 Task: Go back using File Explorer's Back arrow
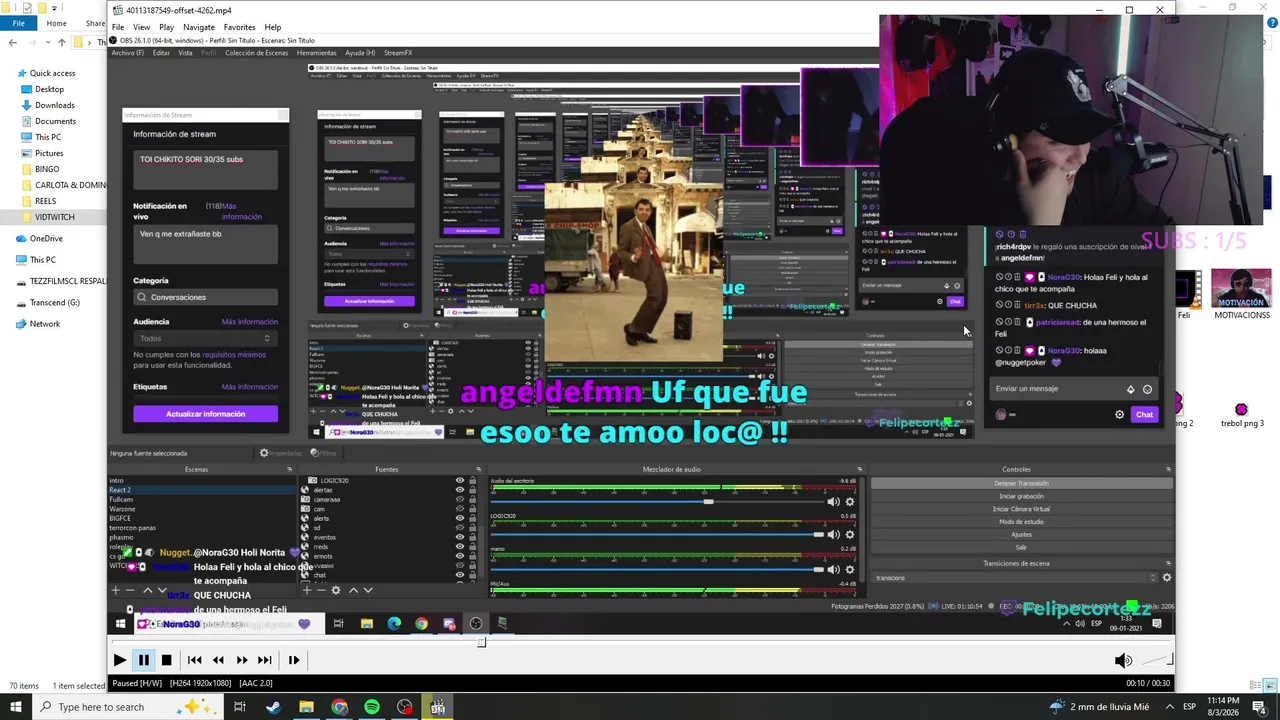pyautogui.click(x=13, y=42)
